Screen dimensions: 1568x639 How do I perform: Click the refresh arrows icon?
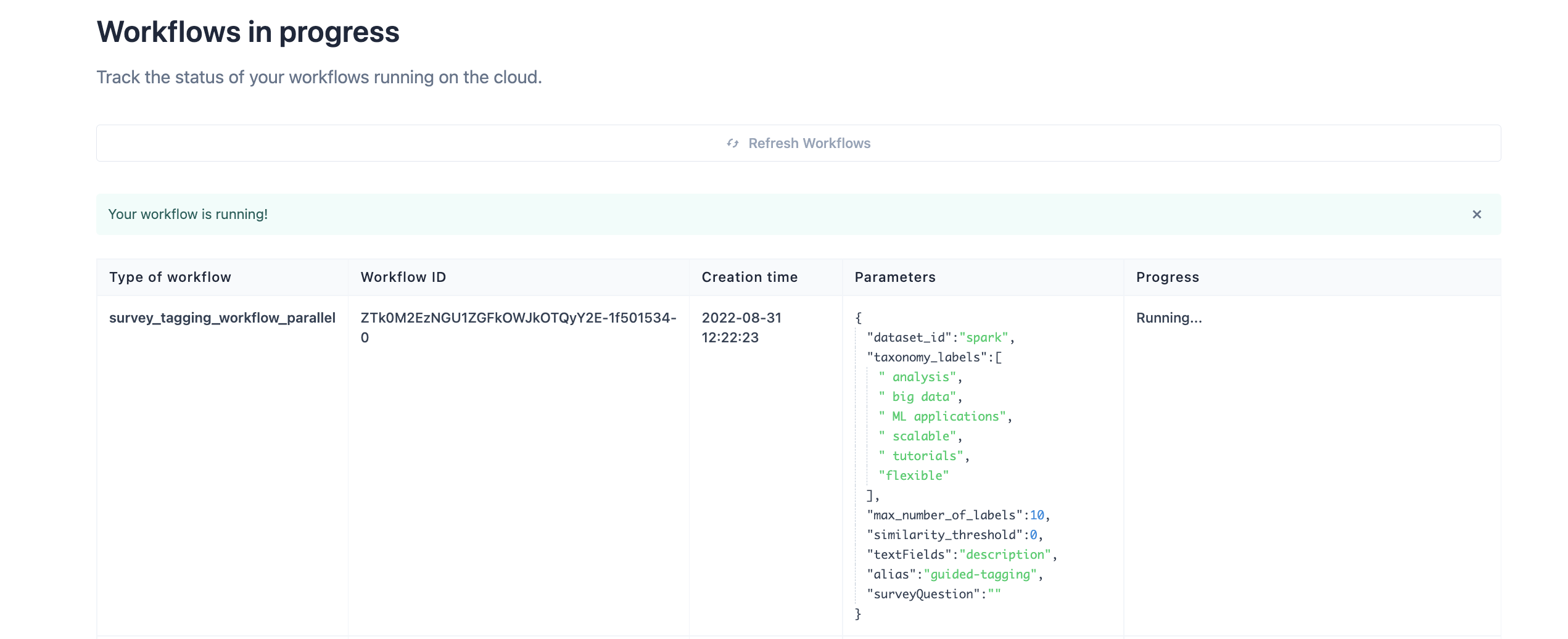click(733, 143)
